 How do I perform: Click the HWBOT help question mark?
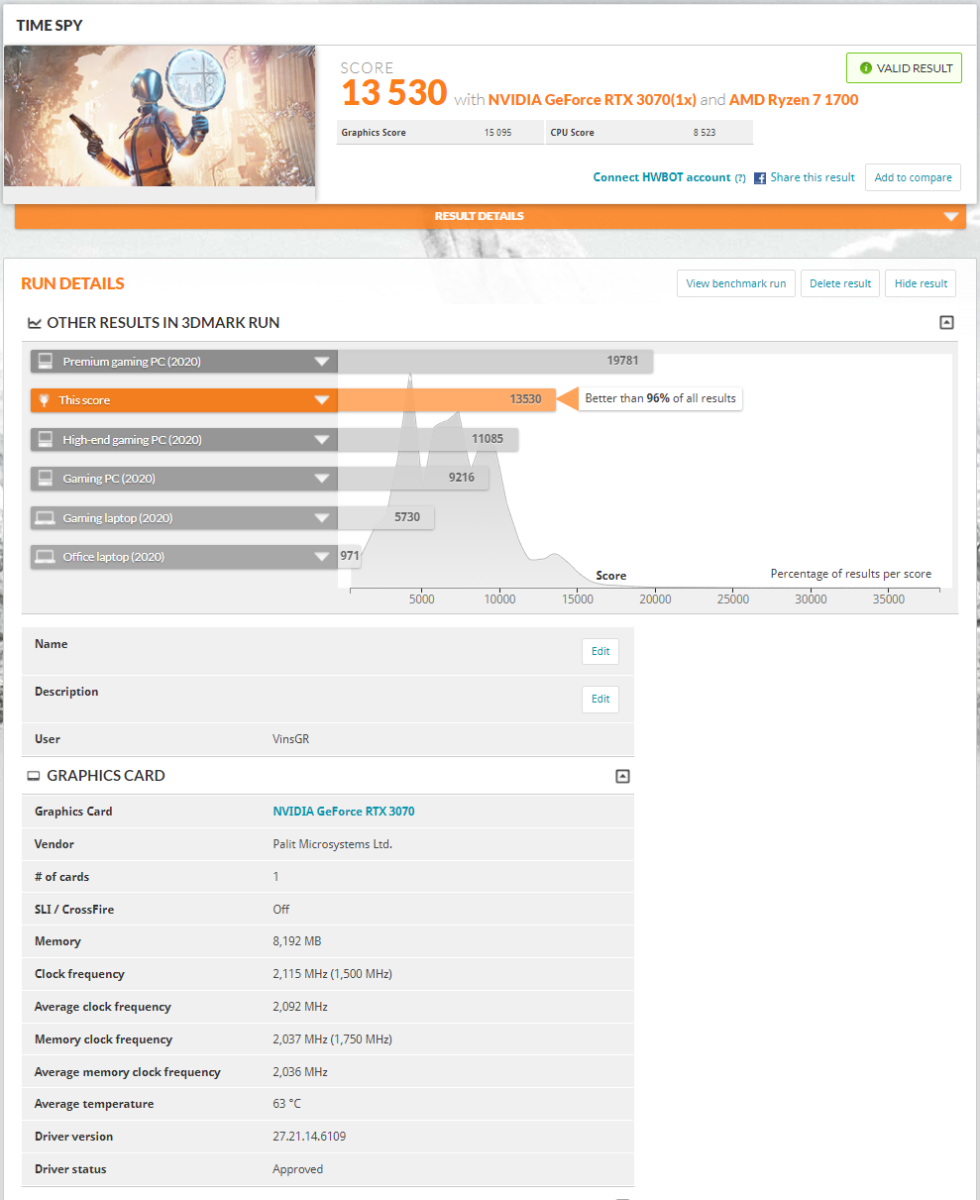(740, 178)
